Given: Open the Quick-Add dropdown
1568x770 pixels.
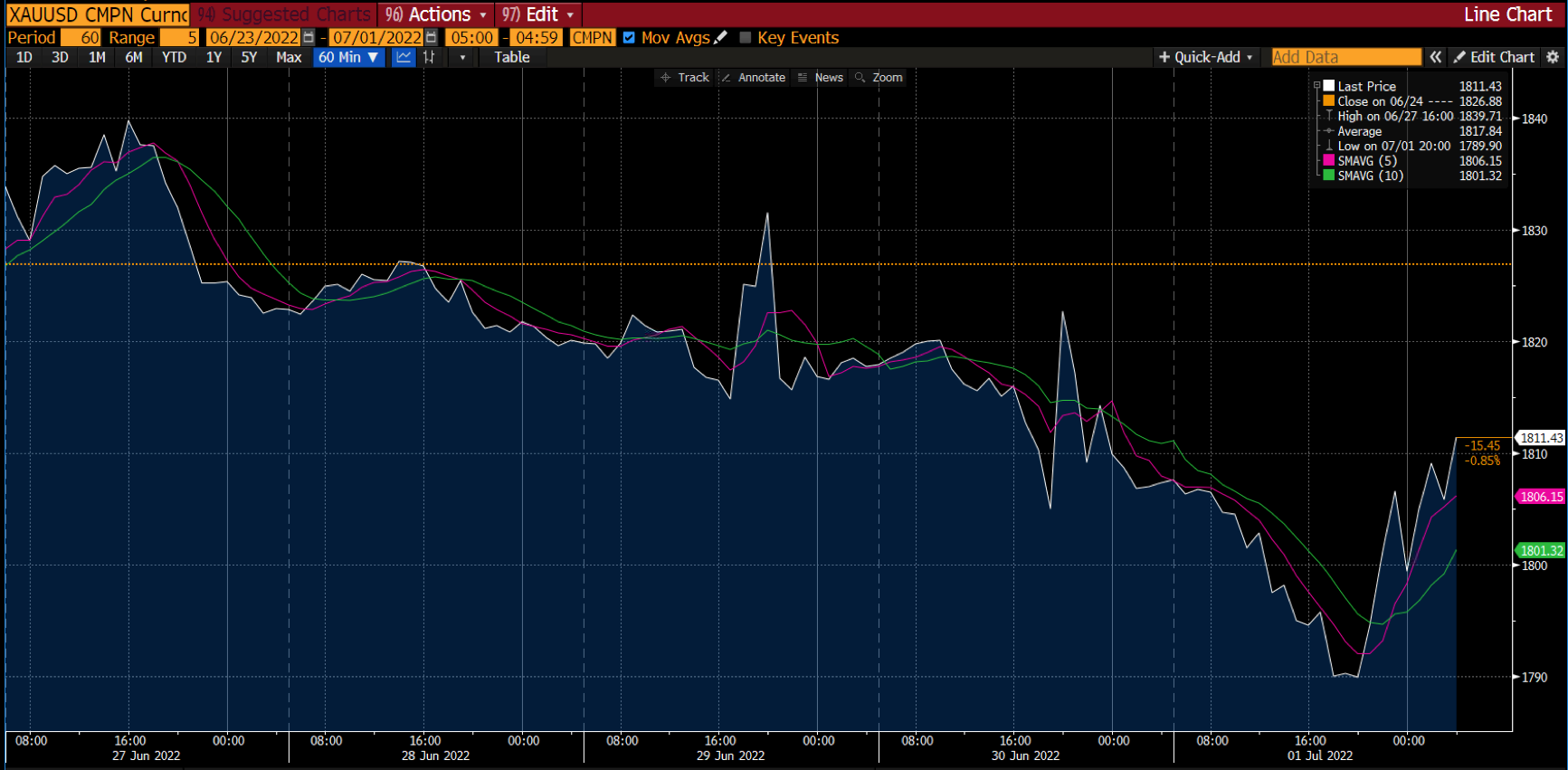Looking at the screenshot, I should point(1206,57).
